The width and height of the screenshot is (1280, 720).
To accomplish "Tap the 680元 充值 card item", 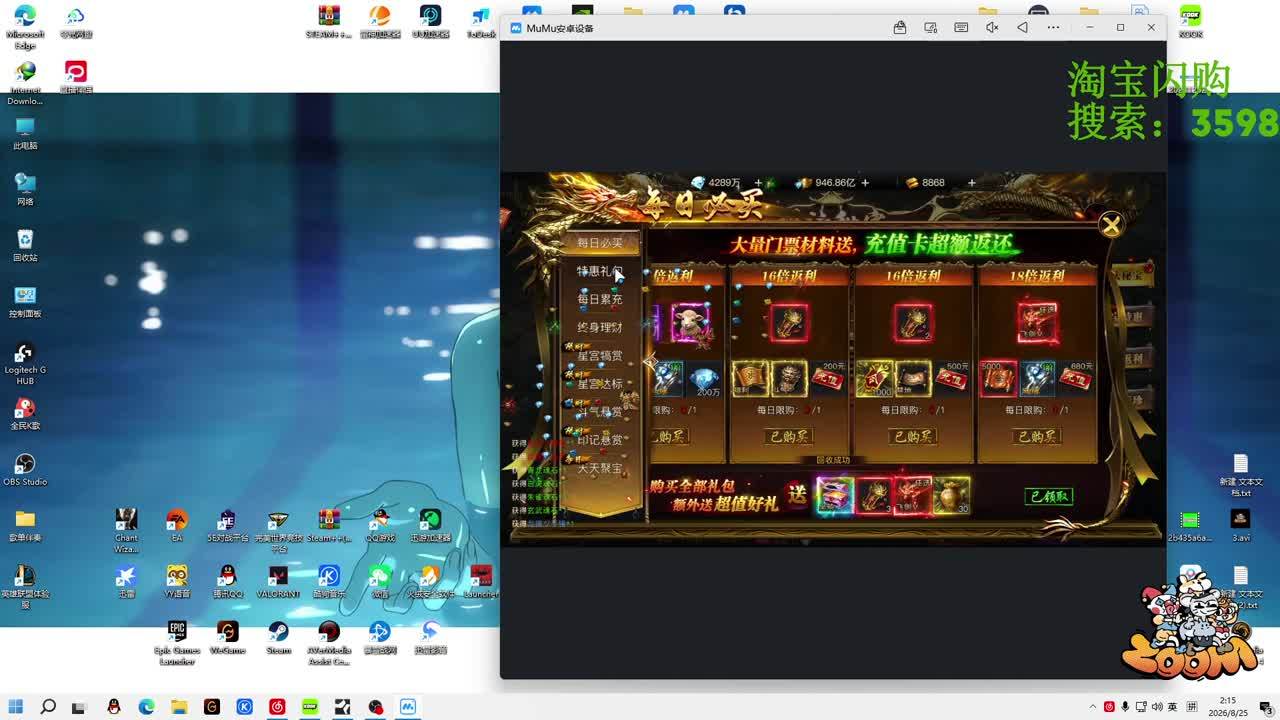I will coord(1077,379).
